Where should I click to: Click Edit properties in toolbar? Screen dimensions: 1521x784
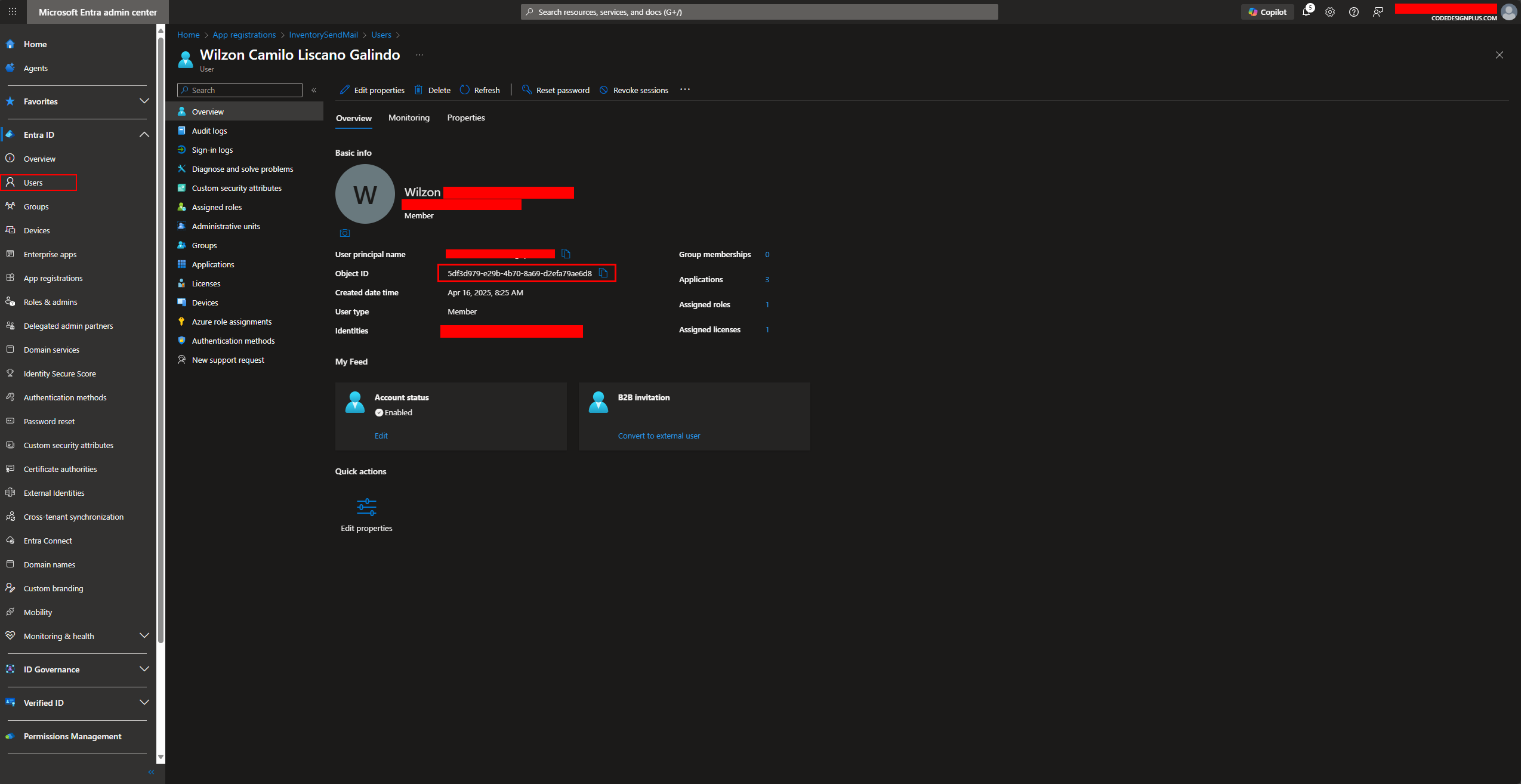(x=372, y=90)
